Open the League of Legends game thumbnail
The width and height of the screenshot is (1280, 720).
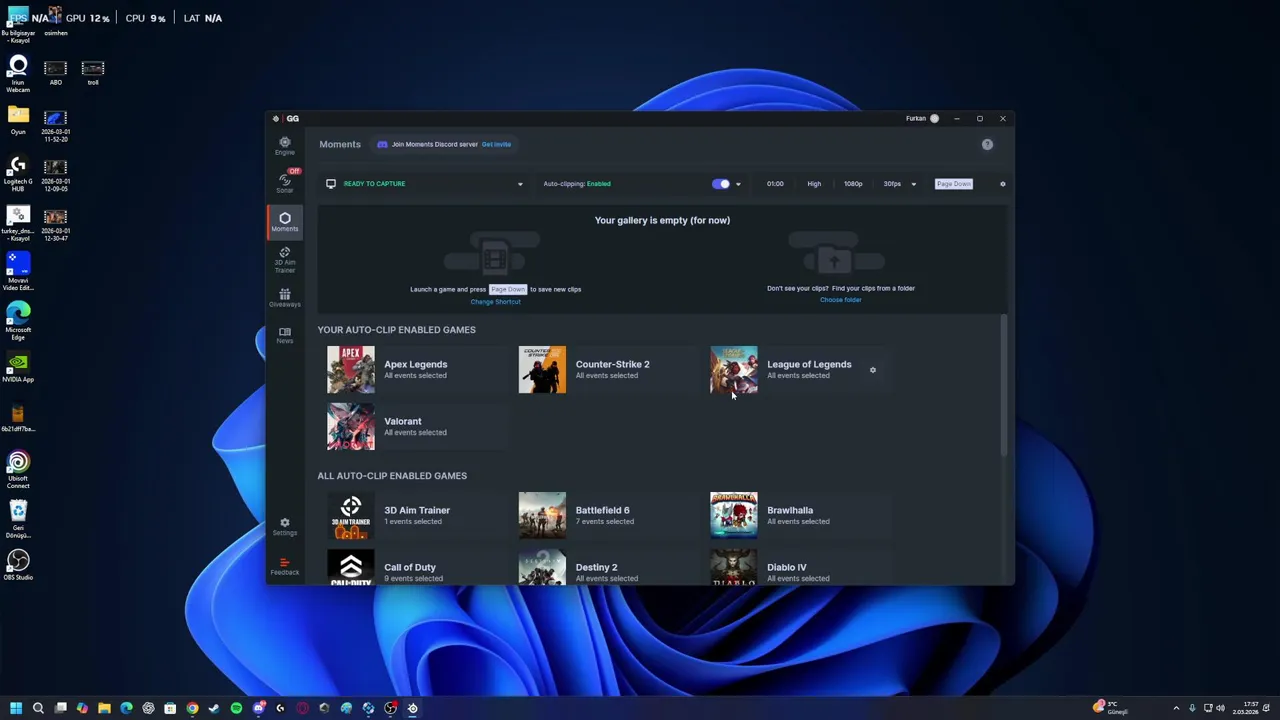tap(734, 370)
